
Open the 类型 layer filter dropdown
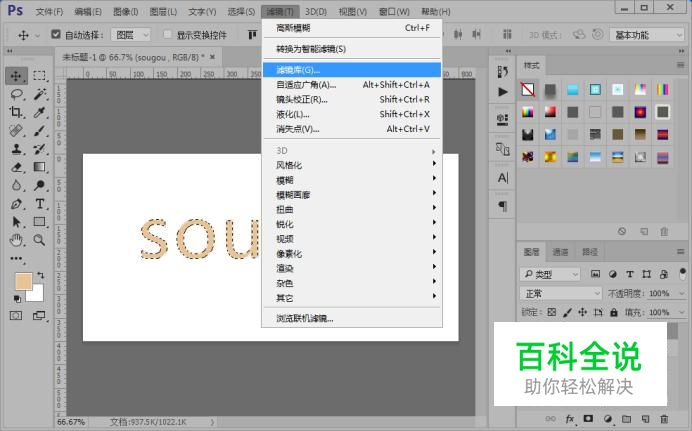pyautogui.click(x=550, y=274)
